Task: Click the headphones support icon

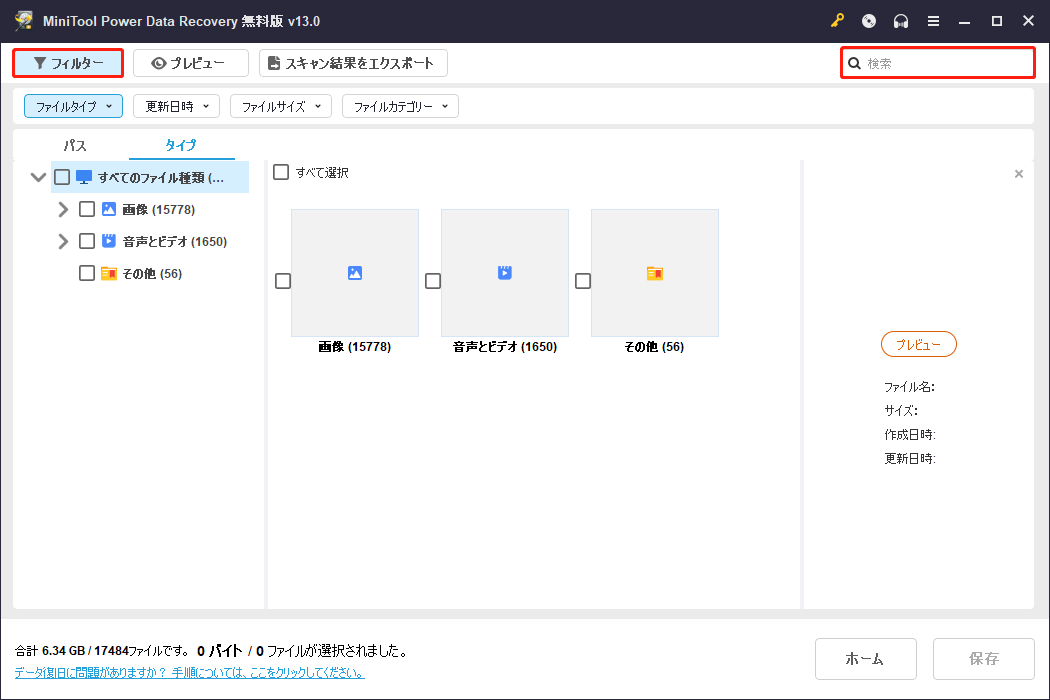Action: pos(901,21)
